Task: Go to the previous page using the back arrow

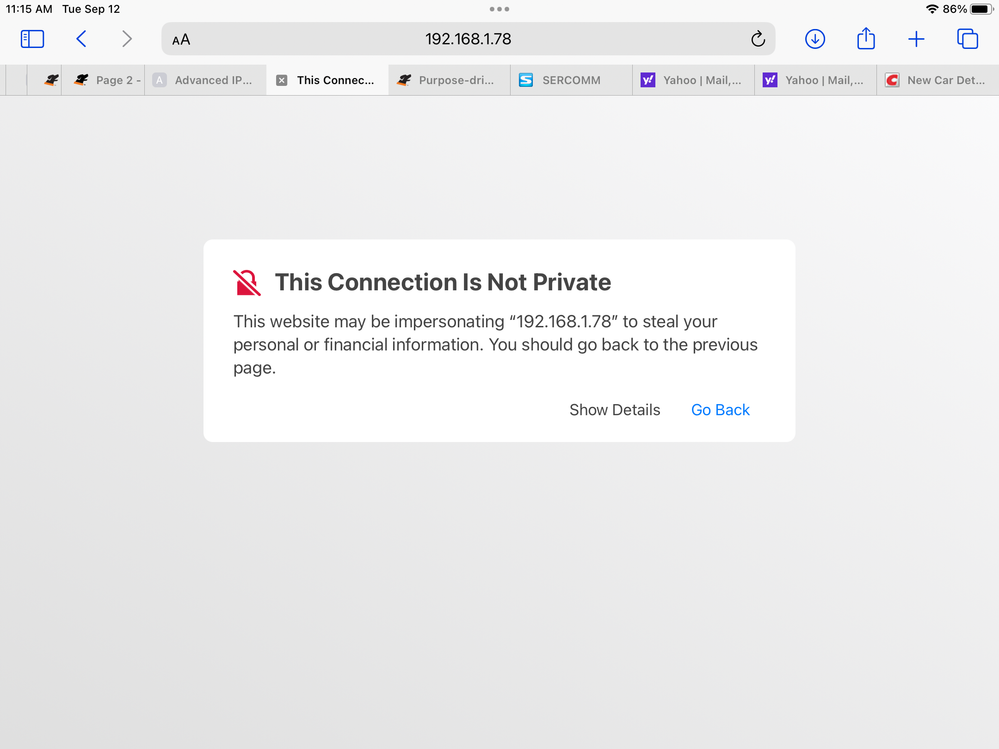Action: click(82, 39)
